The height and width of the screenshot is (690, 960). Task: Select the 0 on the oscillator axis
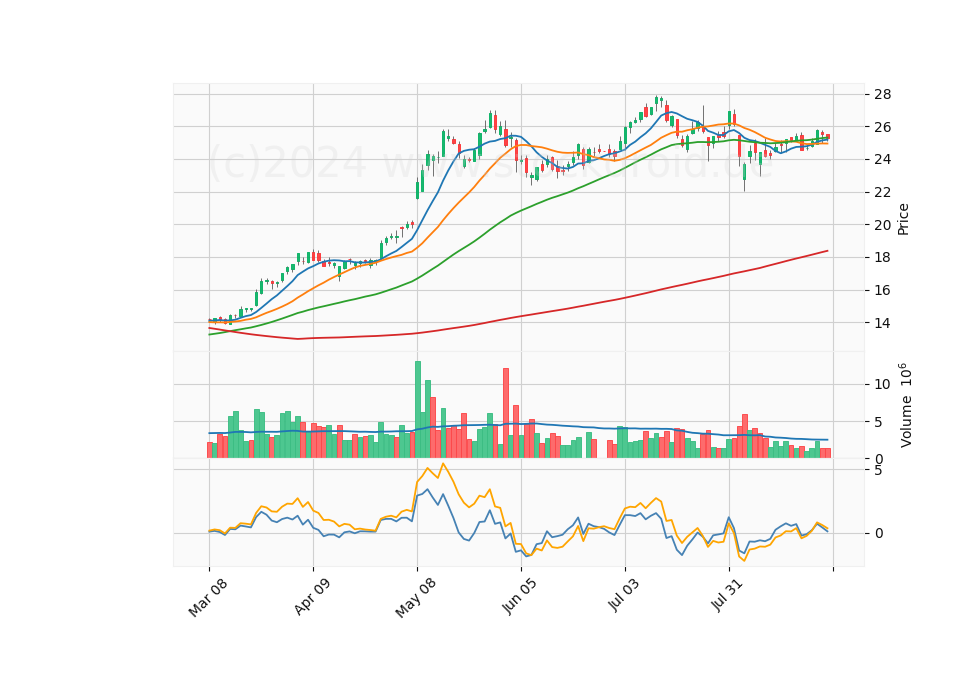[879, 533]
